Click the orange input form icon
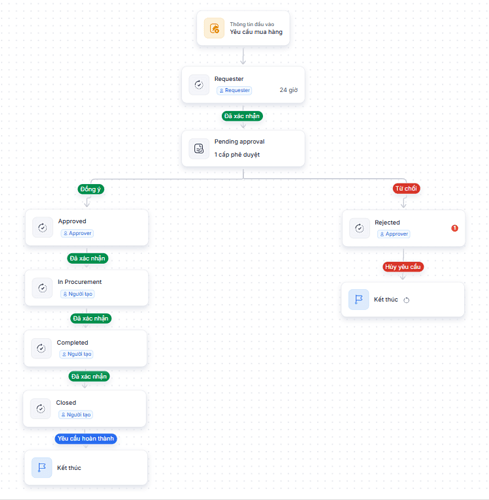 [x=214, y=28]
